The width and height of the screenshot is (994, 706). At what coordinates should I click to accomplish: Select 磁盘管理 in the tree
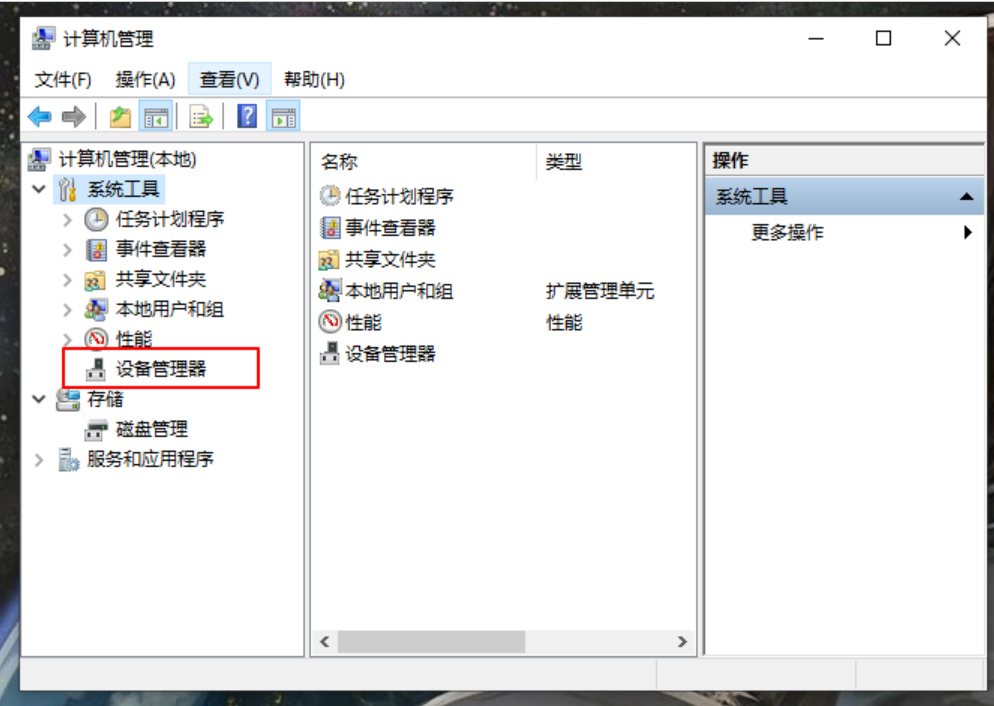click(152, 429)
